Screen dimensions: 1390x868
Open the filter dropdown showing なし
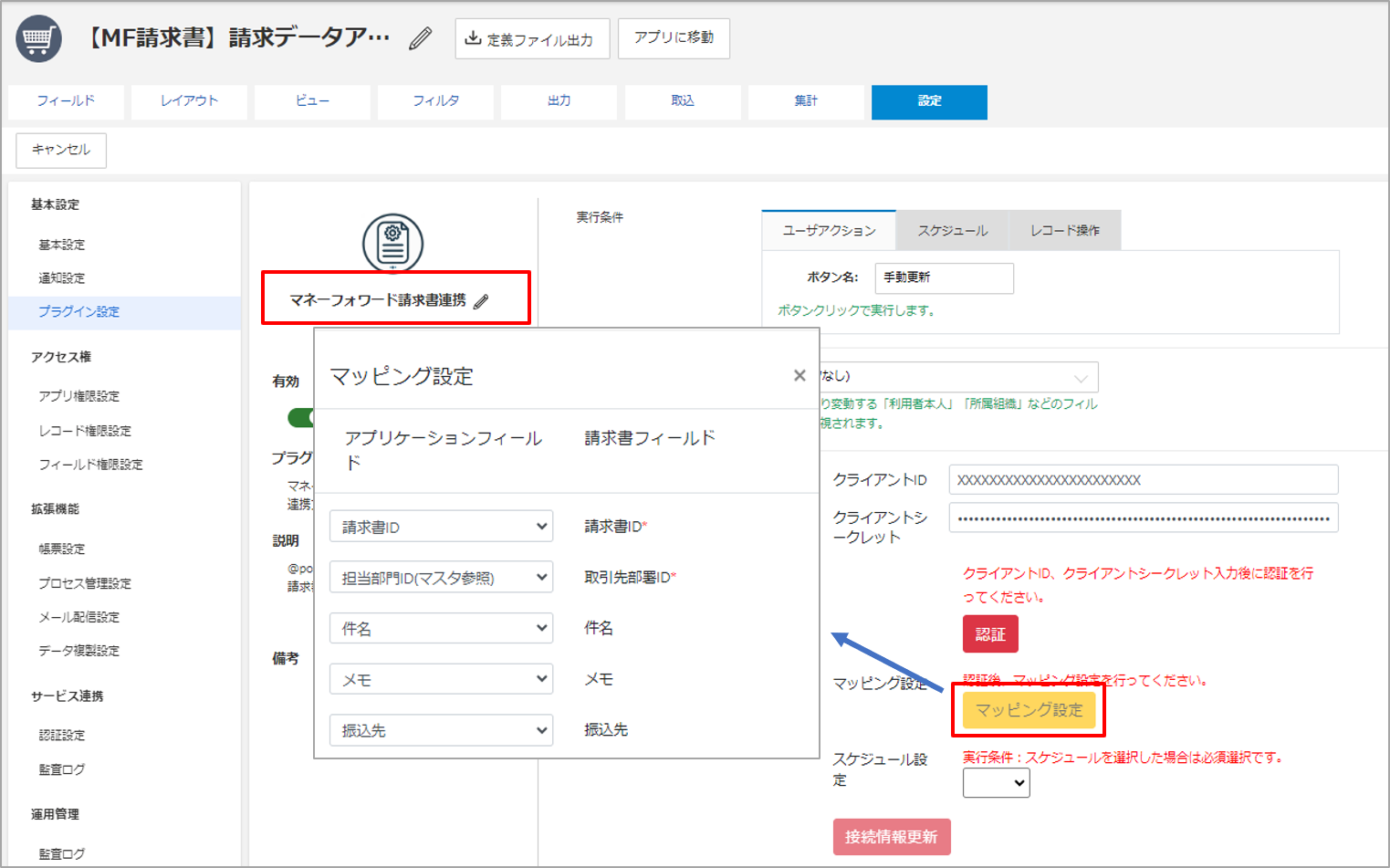(x=958, y=376)
